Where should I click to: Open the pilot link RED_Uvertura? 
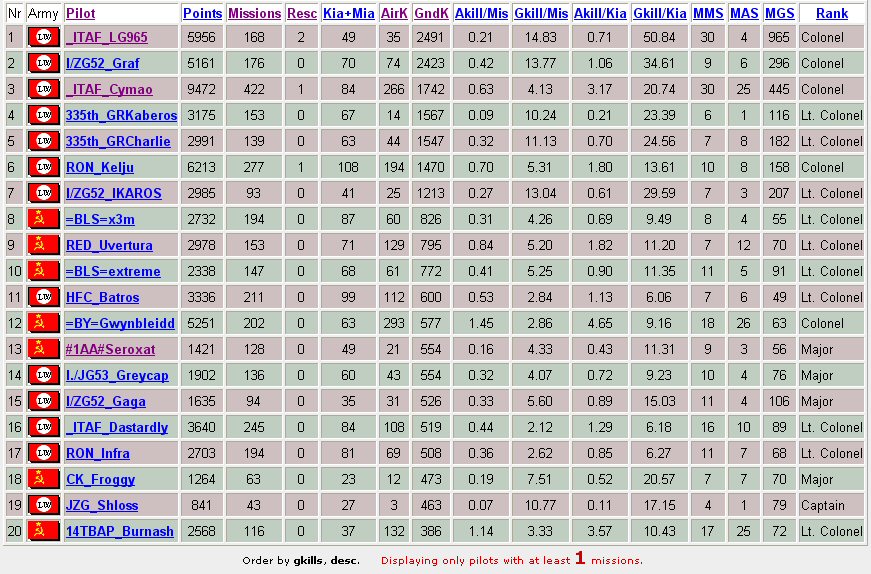coord(109,245)
